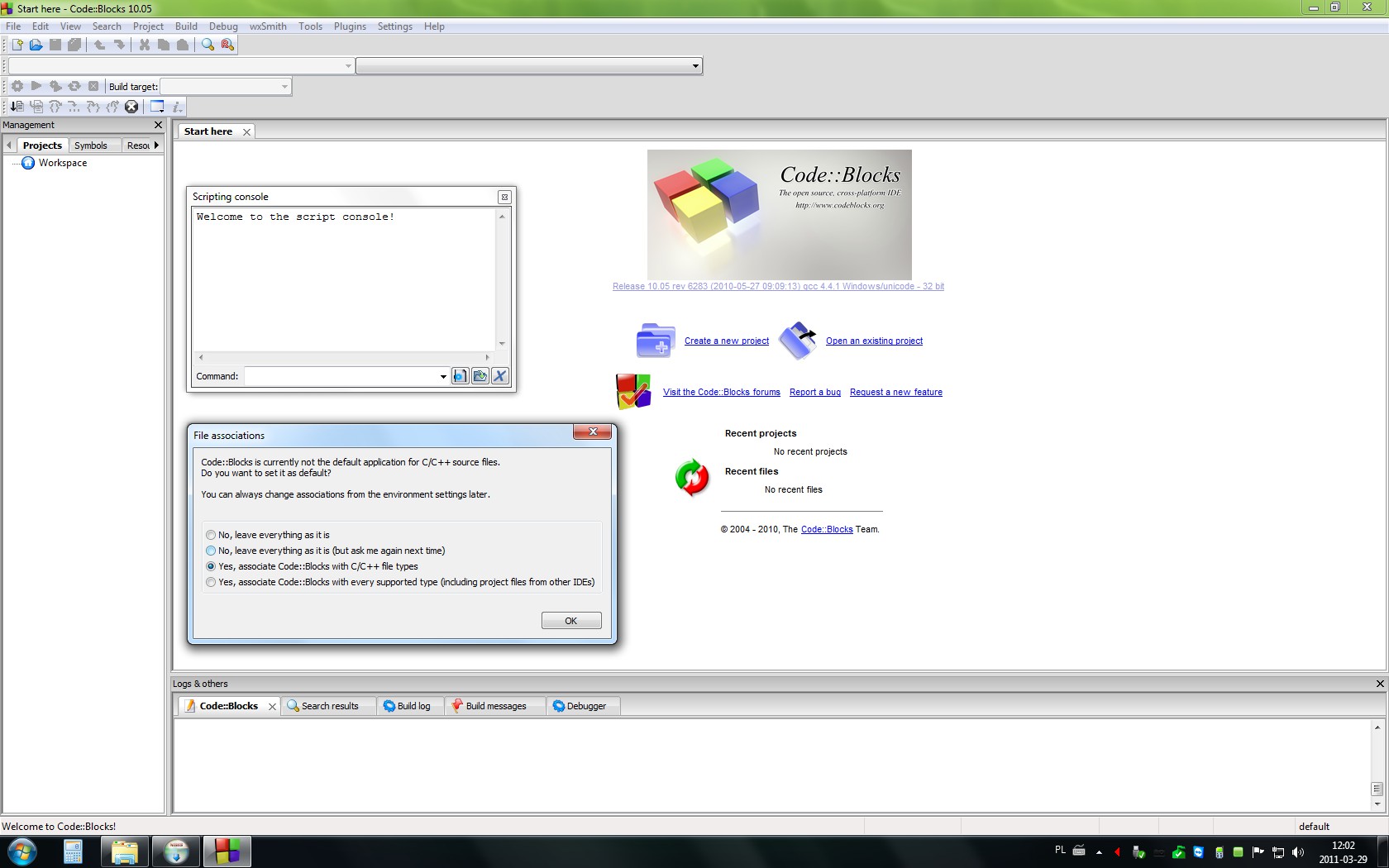Click the Logs panel vertical scrollbar handle
Screen dimensions: 1389x868
[x=1377, y=789]
